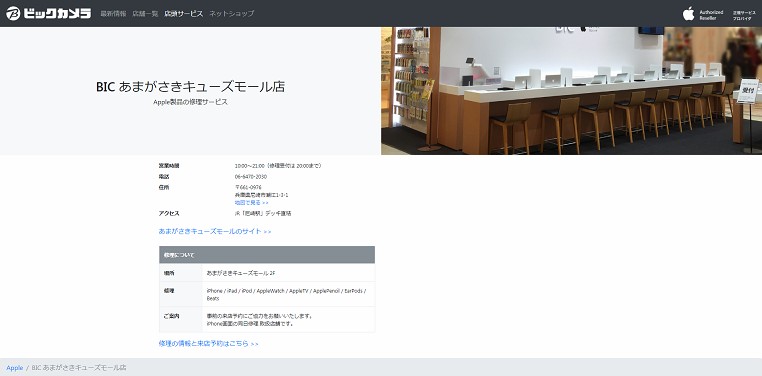Click the gray table header above 場所 row
Screen dimensions: 762x376
(267, 255)
